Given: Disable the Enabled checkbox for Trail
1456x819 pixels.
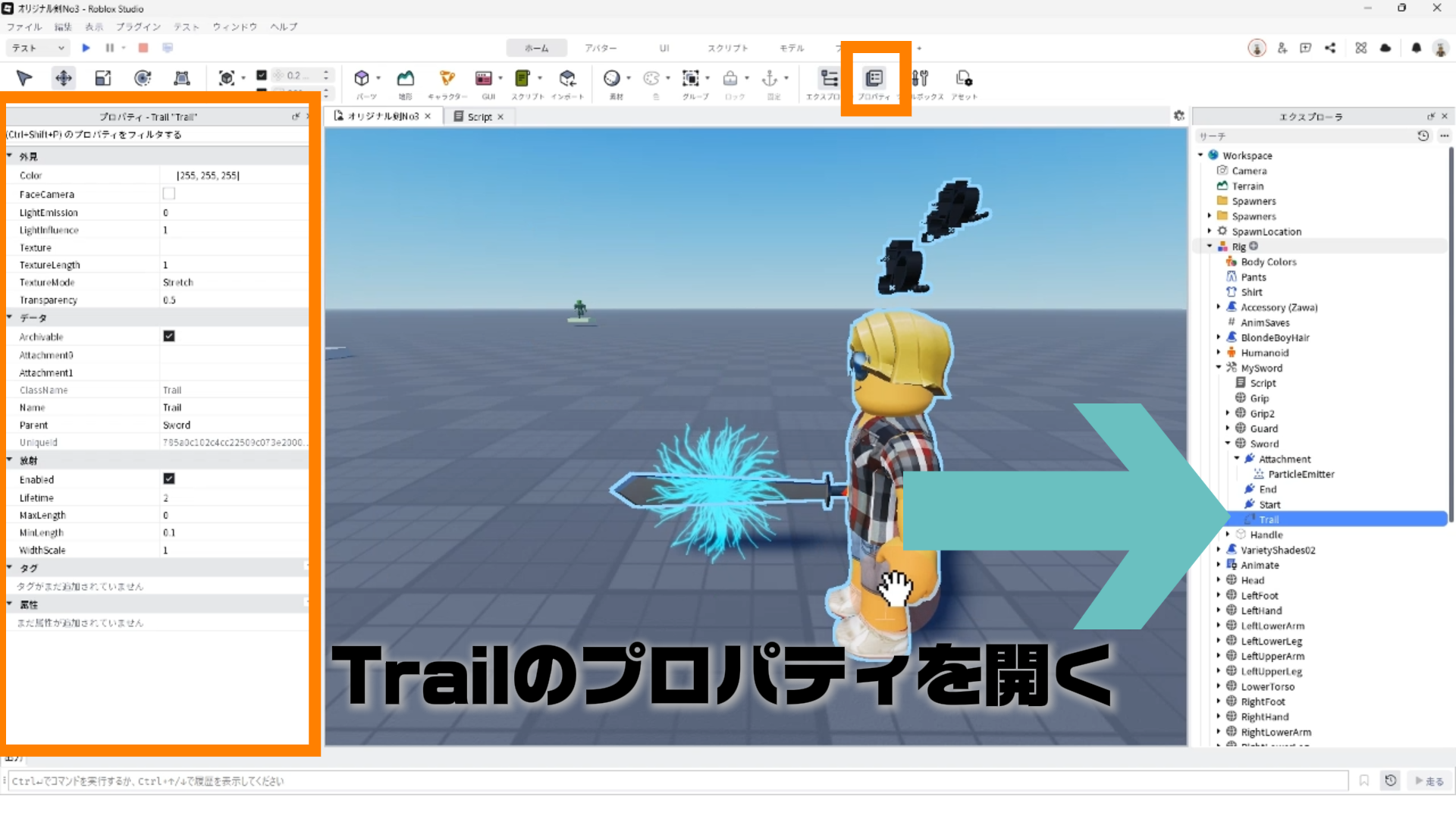Looking at the screenshot, I should 169,479.
